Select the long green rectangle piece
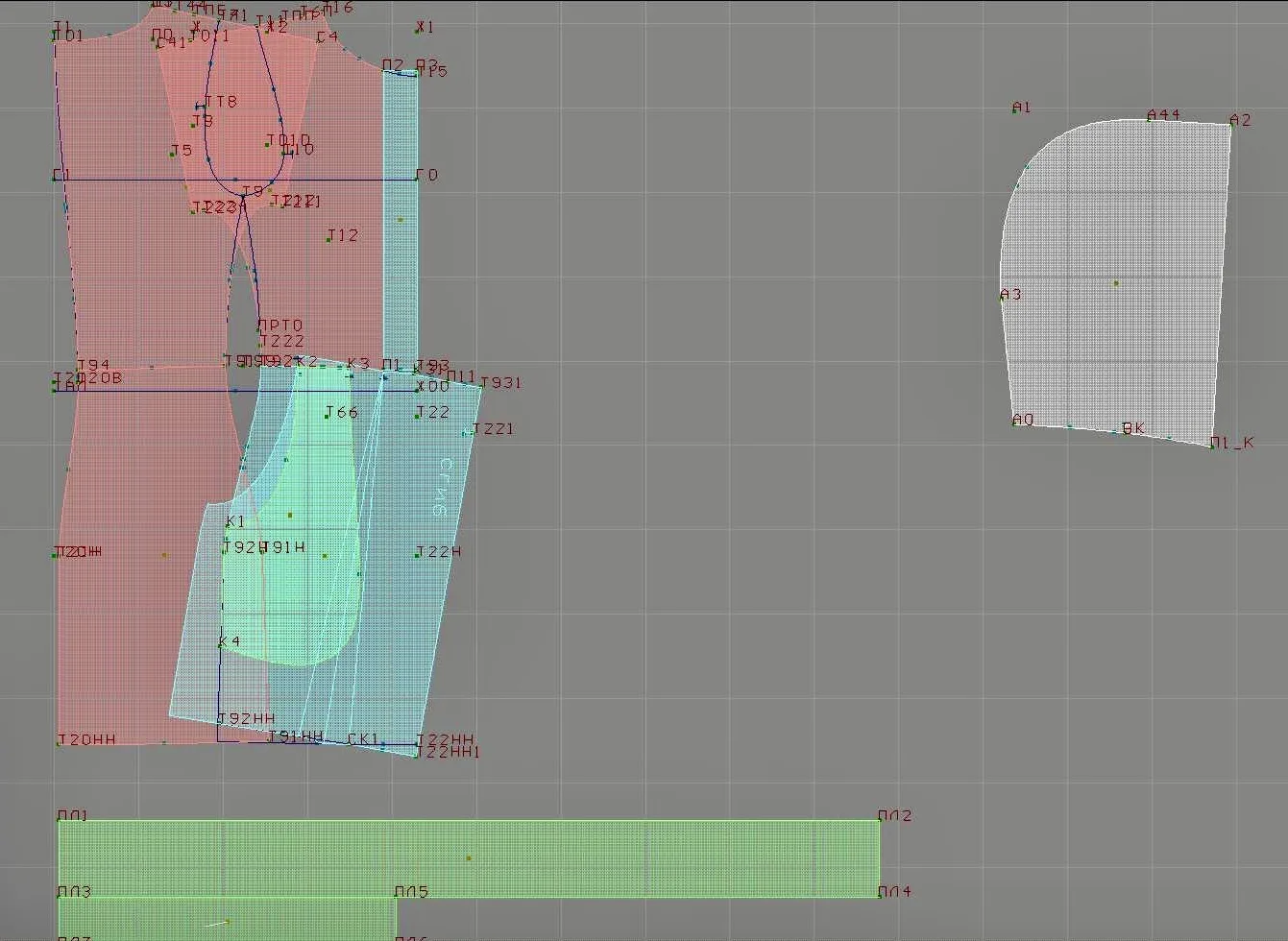 [x=469, y=858]
